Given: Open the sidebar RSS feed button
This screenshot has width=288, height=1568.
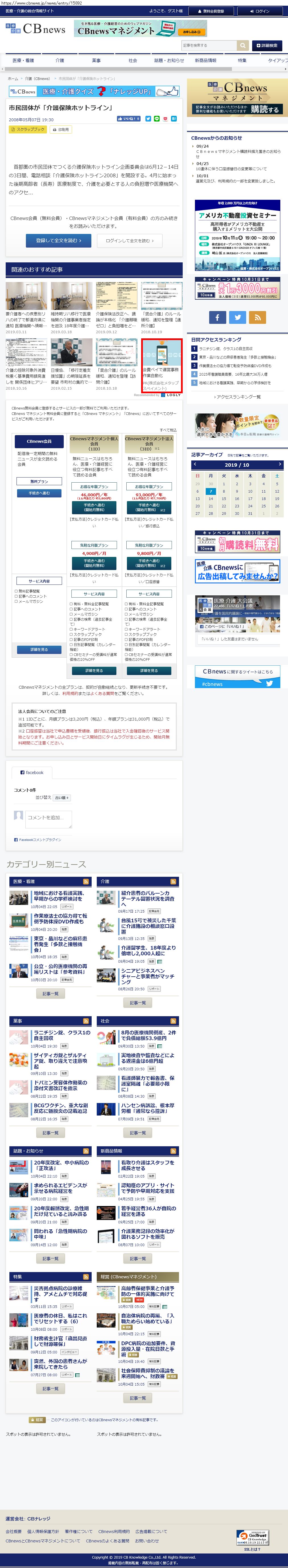Looking at the screenshot, I should click(258, 317).
